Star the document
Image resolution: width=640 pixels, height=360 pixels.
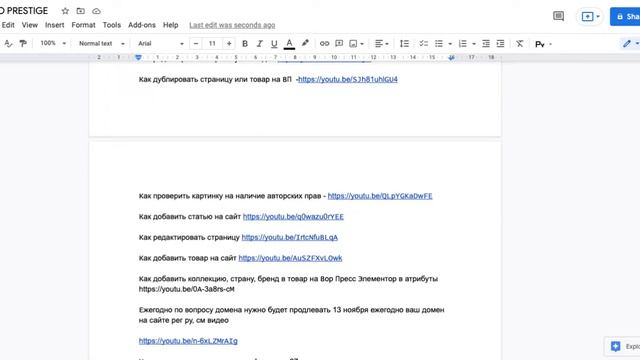pos(65,11)
